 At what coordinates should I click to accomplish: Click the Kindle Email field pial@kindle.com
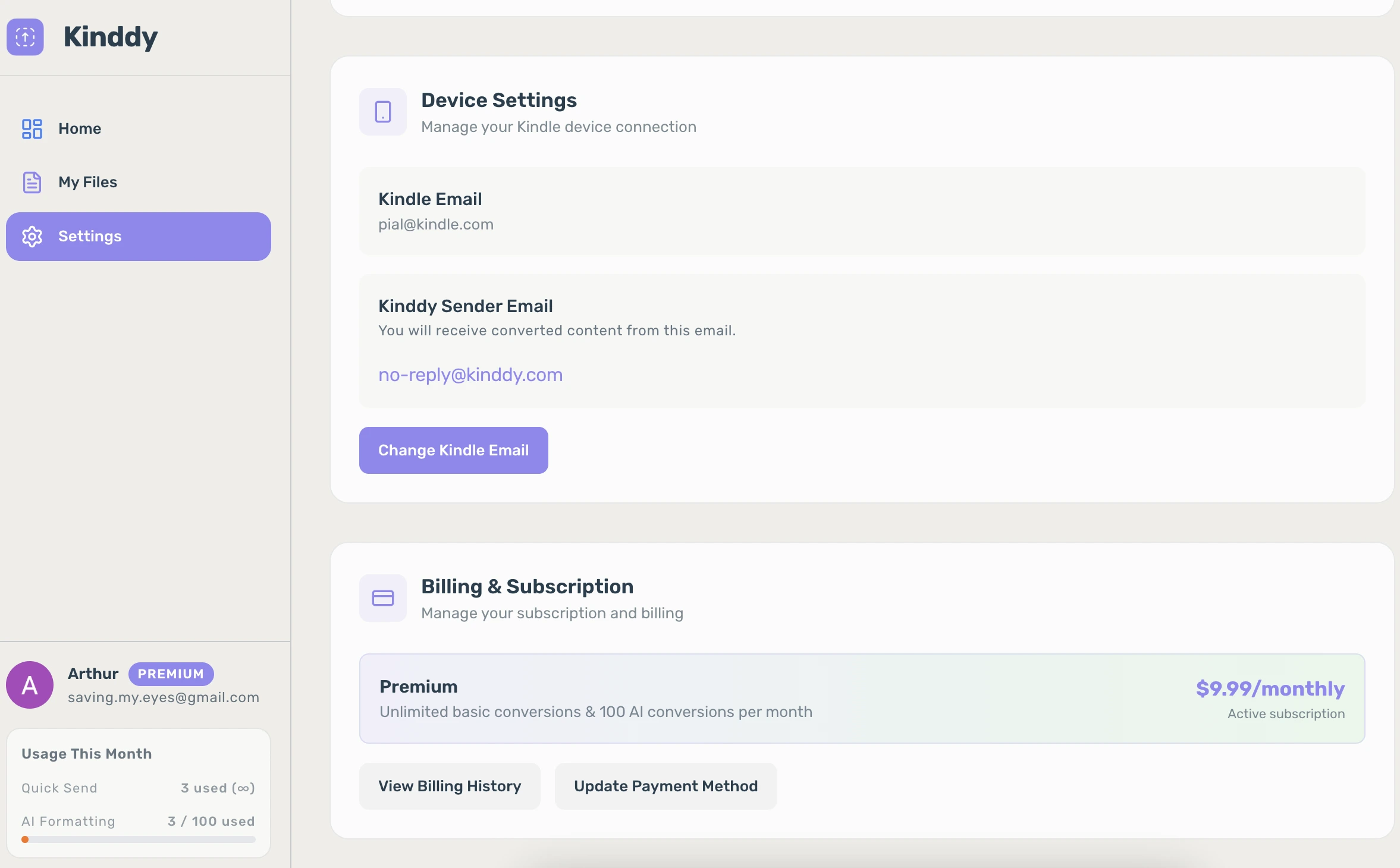[x=436, y=224]
